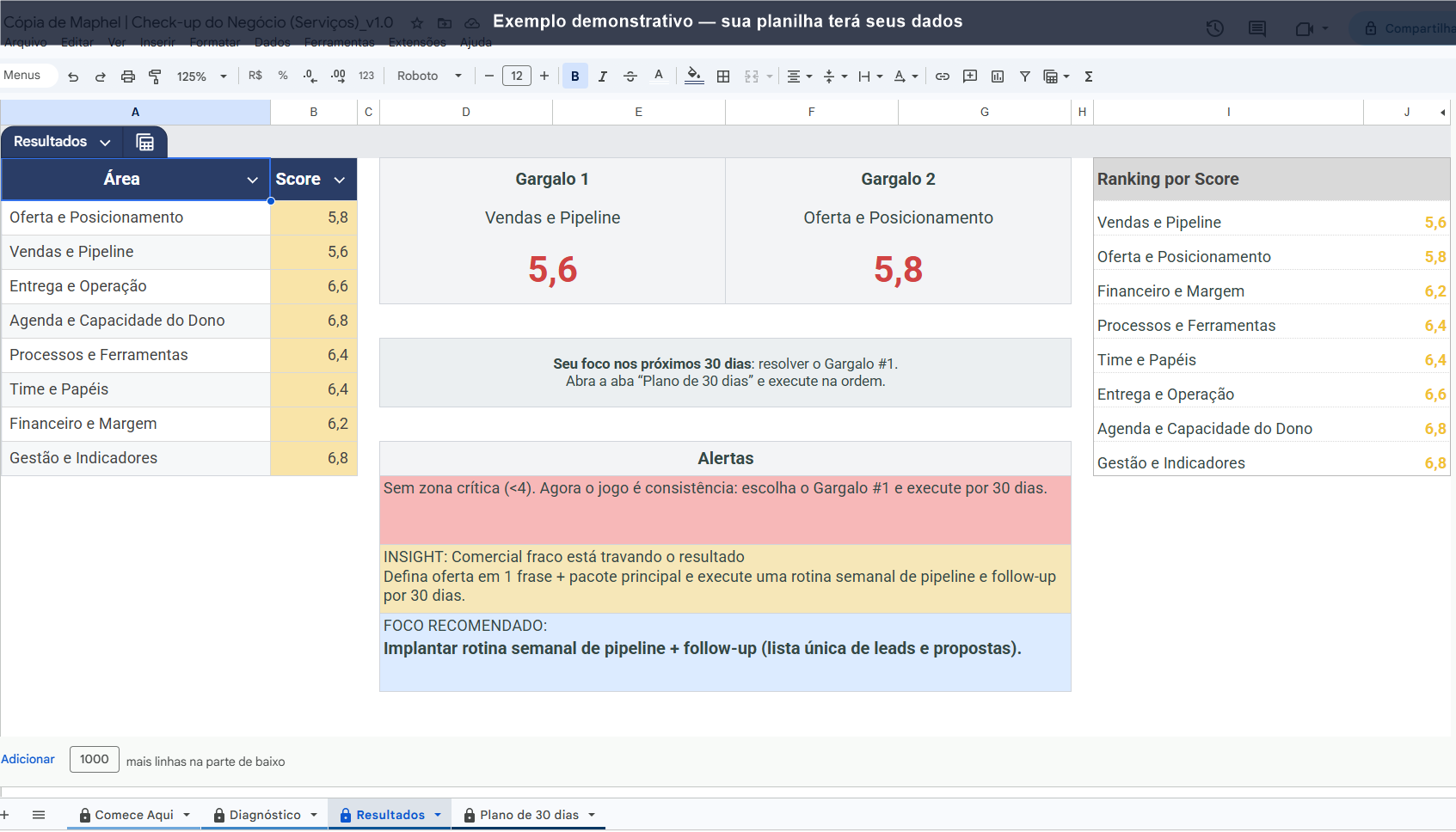This screenshot has width=1456, height=832.
Task: Click the Gargalo 1 score 5,6
Action: (552, 270)
